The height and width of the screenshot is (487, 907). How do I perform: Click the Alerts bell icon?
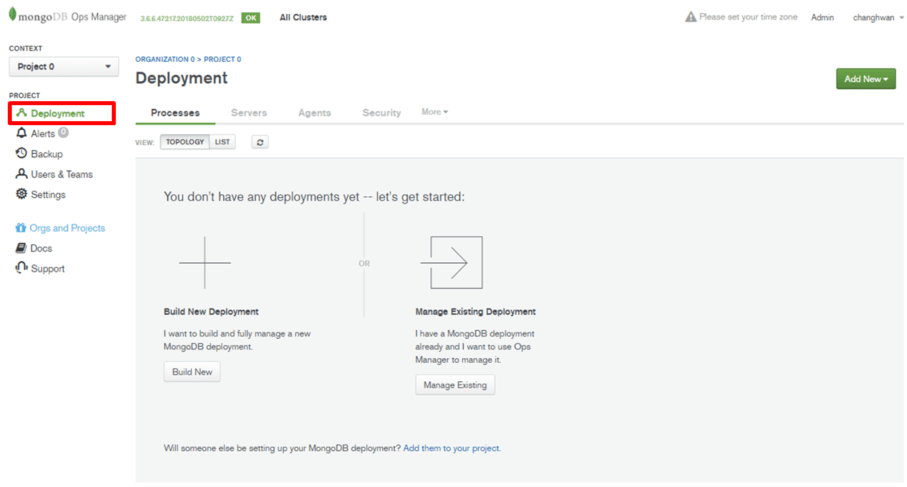(x=21, y=133)
